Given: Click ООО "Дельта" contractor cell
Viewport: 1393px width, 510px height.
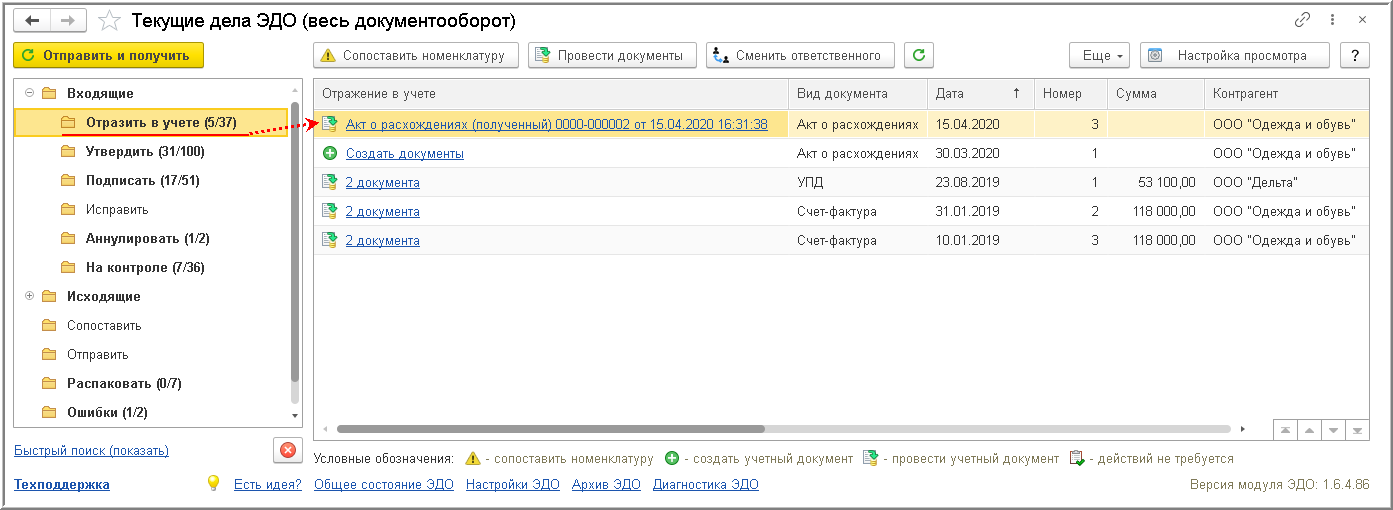Looking at the screenshot, I should tap(1286, 182).
